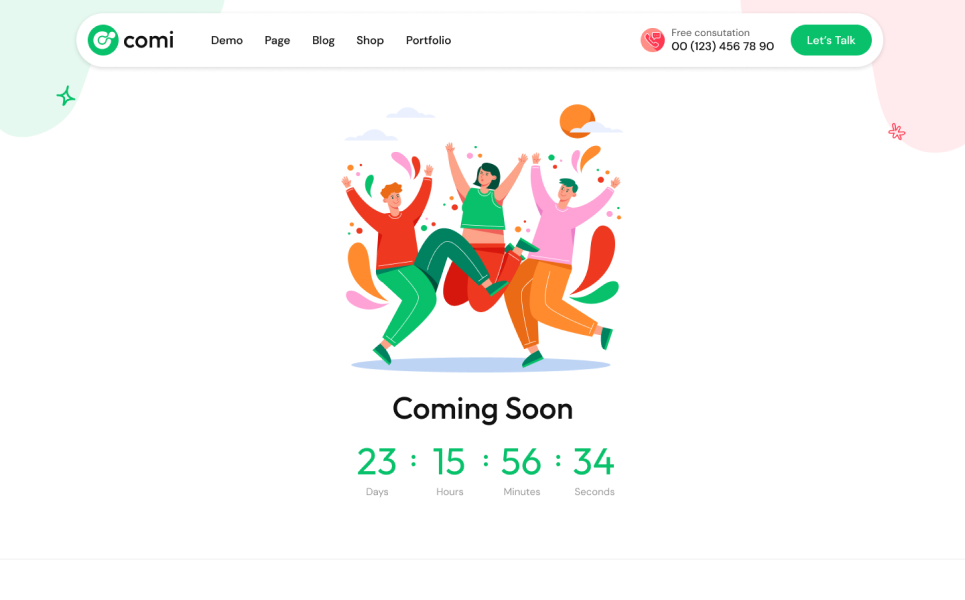Click the red phone consultation icon

[x=652, y=40]
